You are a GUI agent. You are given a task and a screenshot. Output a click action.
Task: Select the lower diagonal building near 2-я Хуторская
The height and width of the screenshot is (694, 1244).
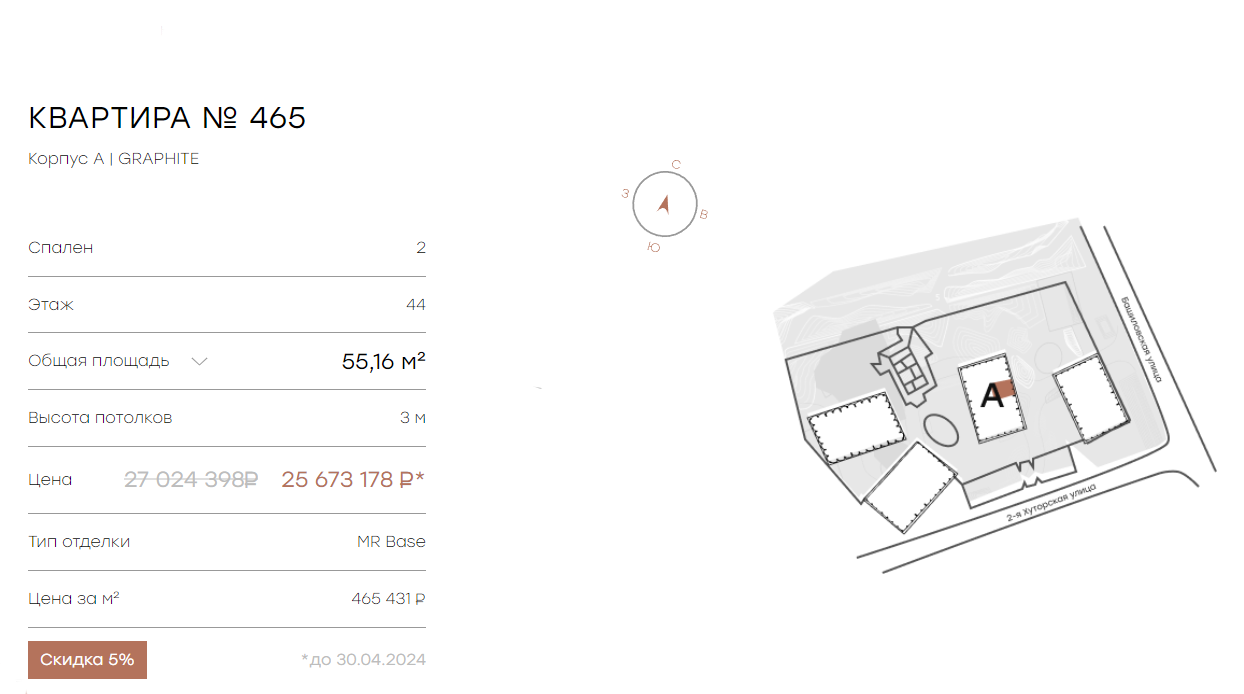coord(910,485)
